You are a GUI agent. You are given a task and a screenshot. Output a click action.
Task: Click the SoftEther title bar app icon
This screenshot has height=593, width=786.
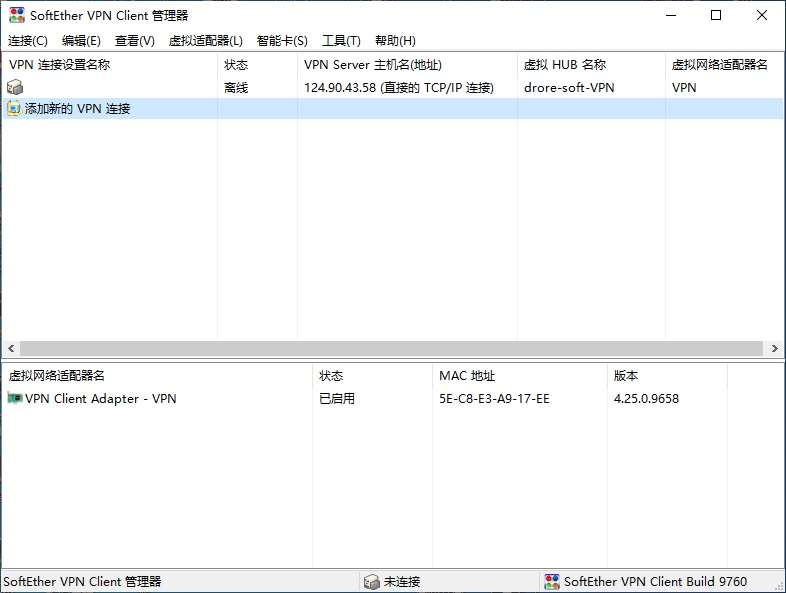tap(17, 15)
